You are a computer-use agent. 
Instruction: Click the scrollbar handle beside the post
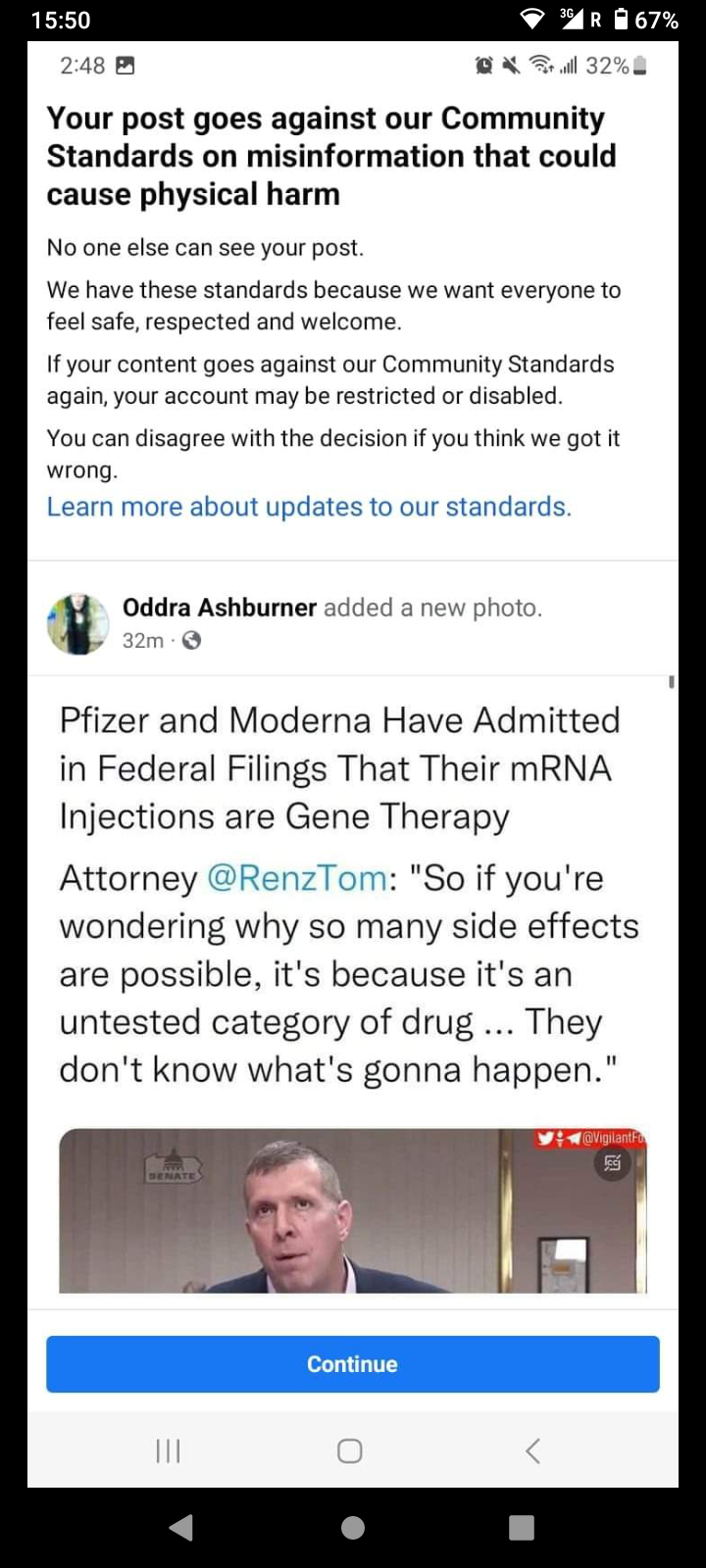click(x=672, y=681)
